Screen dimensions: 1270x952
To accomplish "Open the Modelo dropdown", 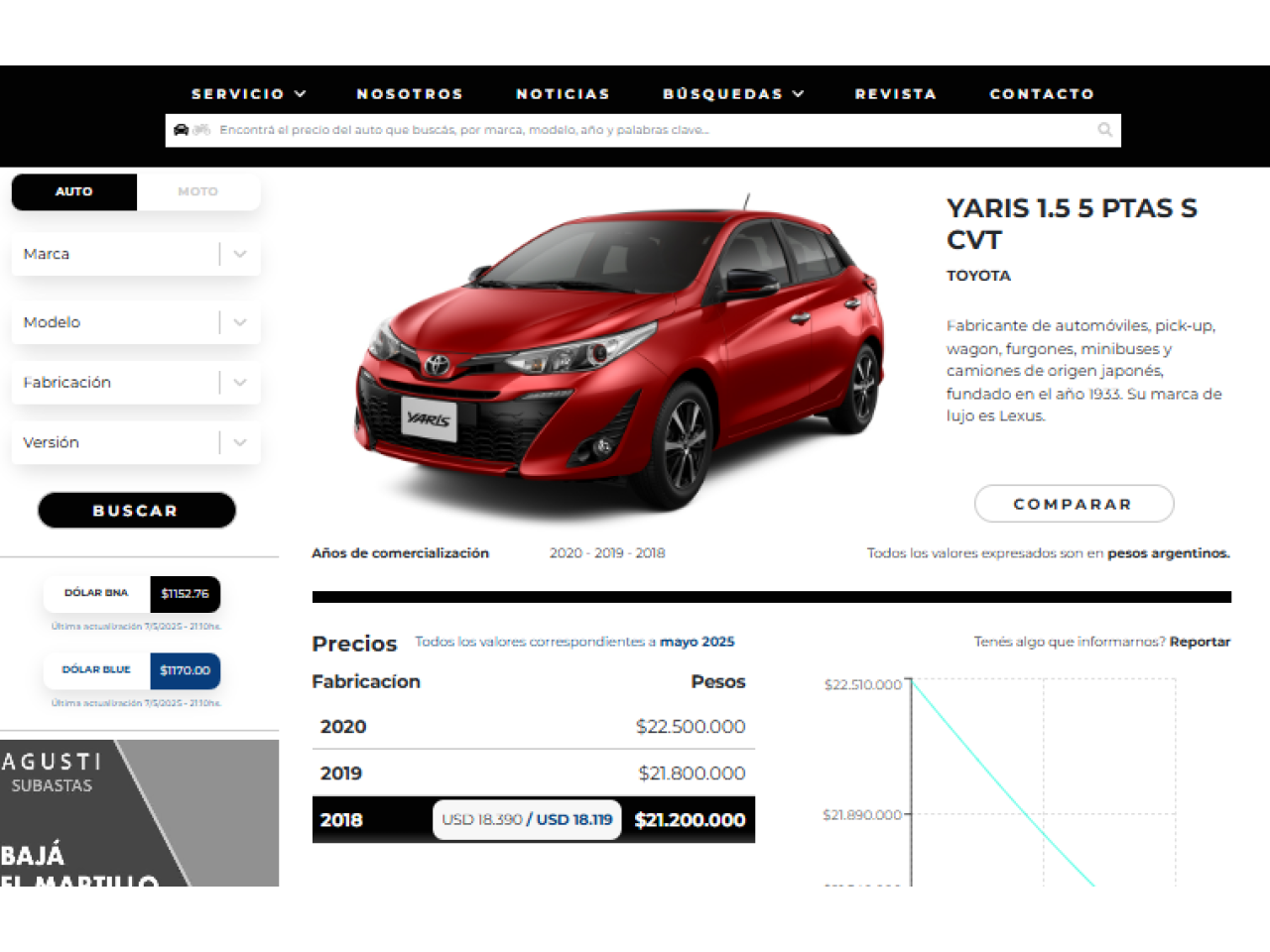I will pyautogui.click(x=136, y=322).
